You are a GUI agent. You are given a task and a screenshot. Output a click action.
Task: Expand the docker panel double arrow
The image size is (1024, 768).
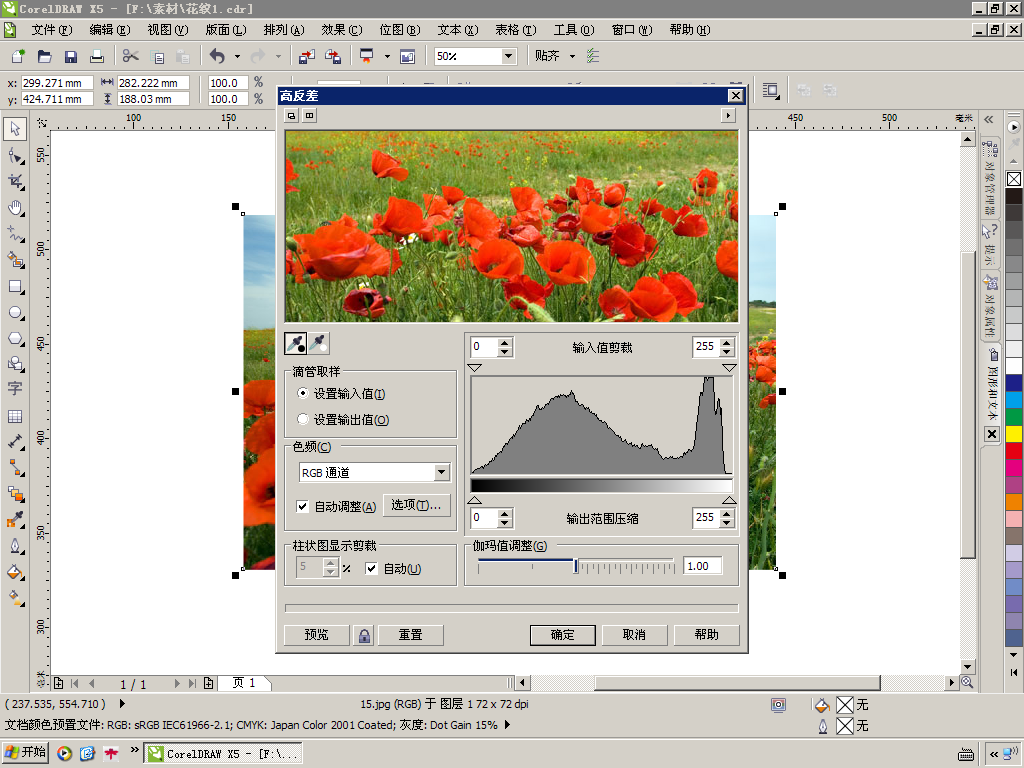(989, 120)
